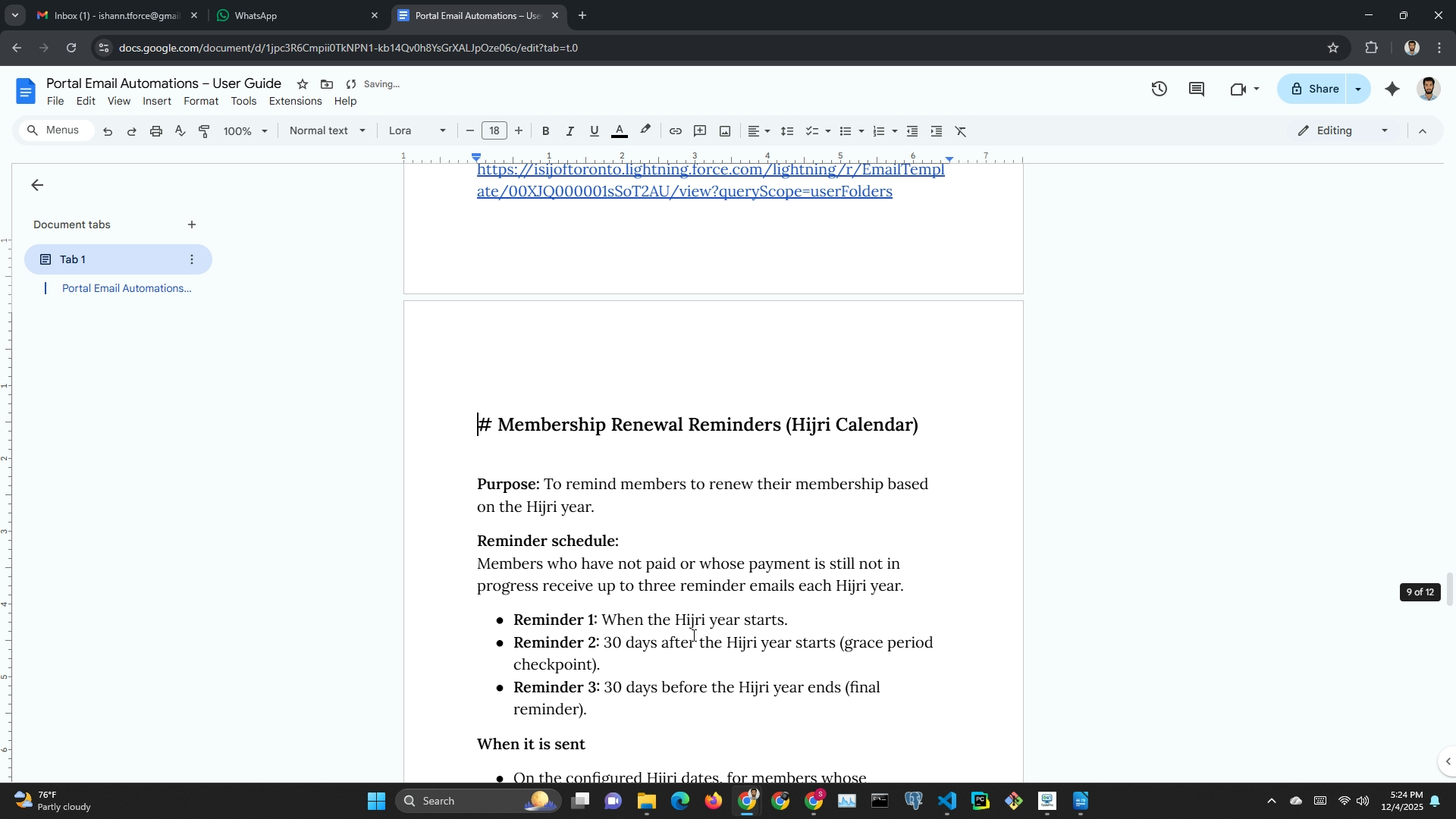Open the Portal Email Automations outline link
1456x819 pixels.
pyautogui.click(x=126, y=288)
